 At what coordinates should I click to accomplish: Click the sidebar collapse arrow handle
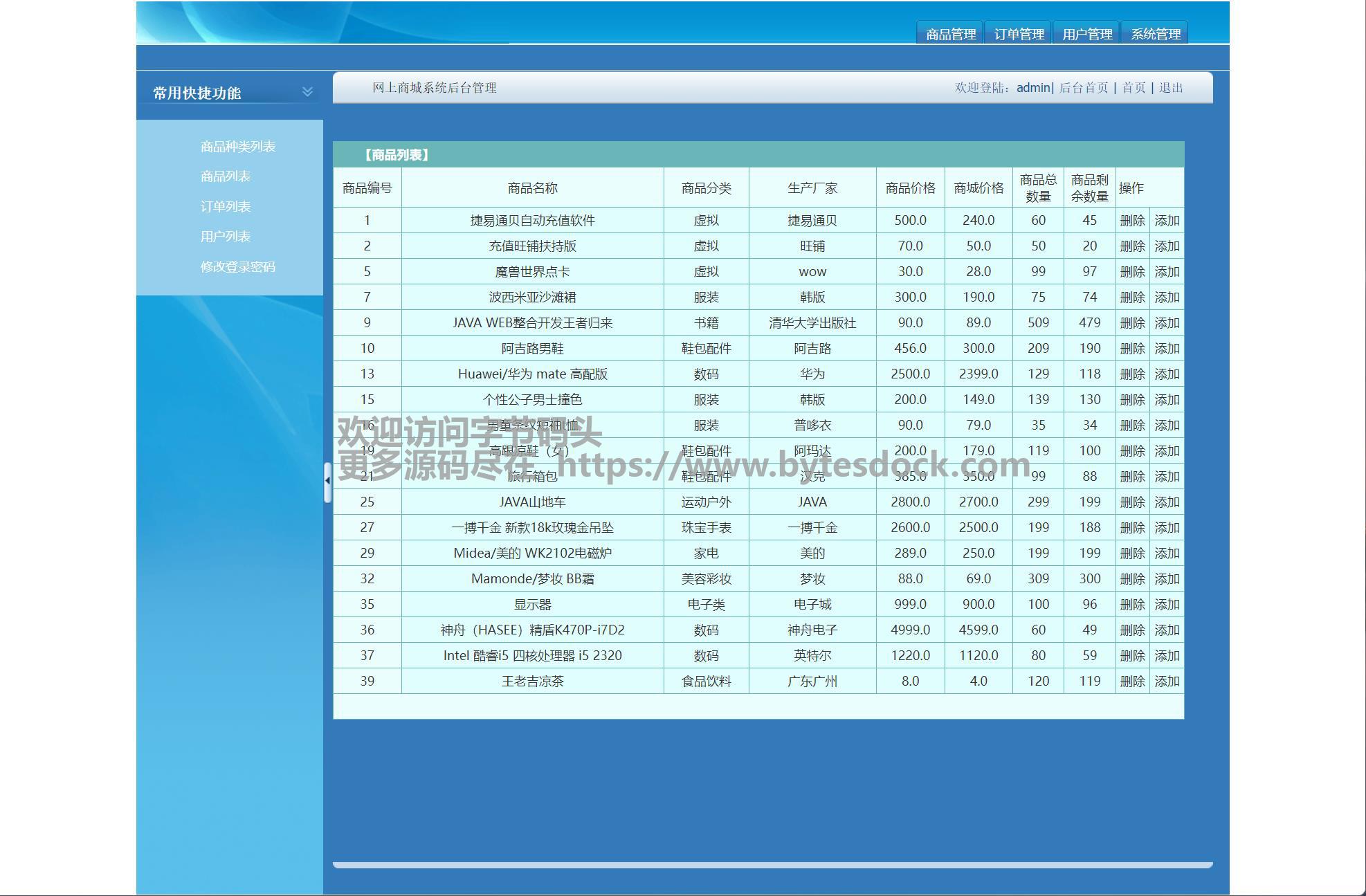[327, 481]
